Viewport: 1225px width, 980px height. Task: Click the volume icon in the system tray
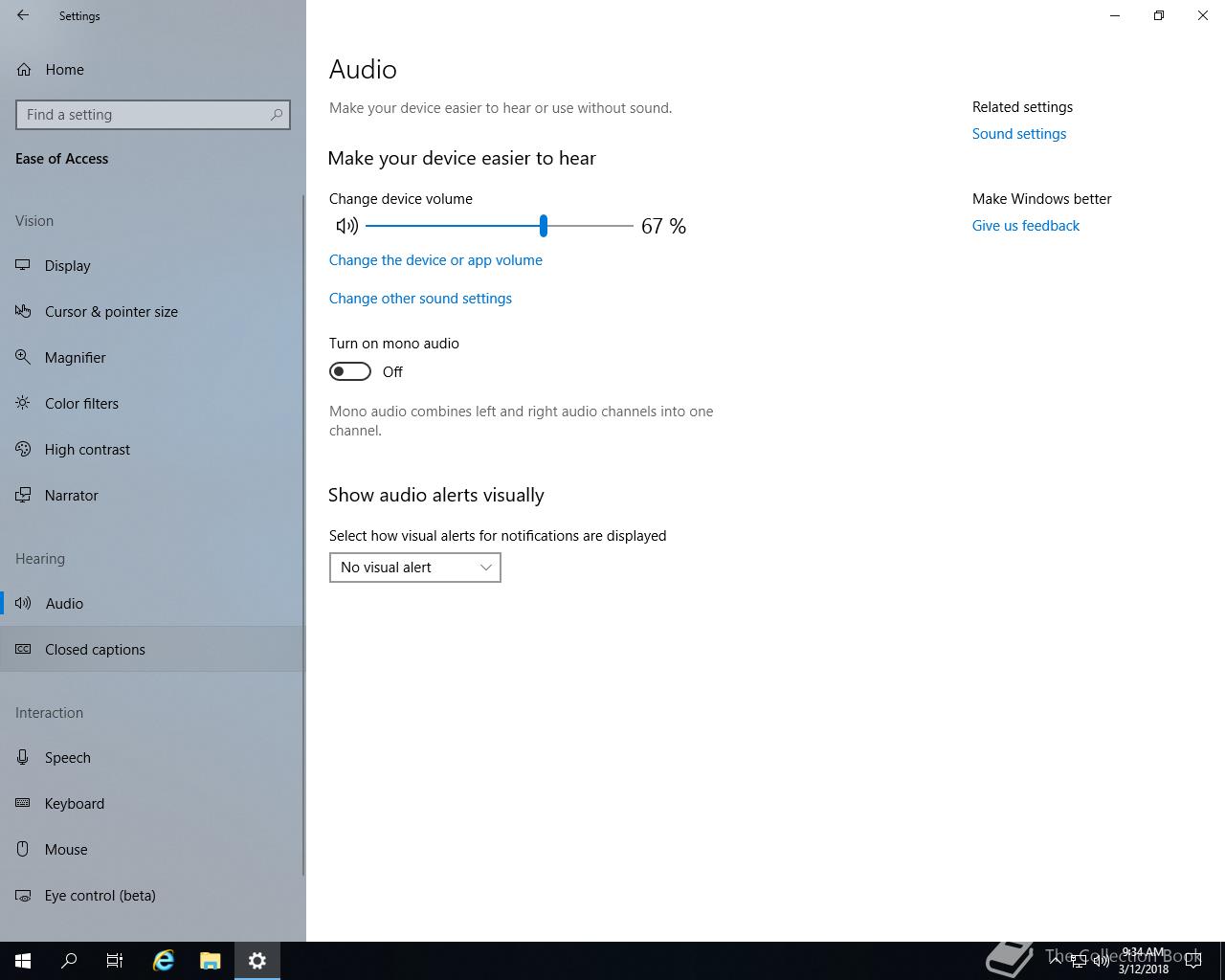point(1102,961)
